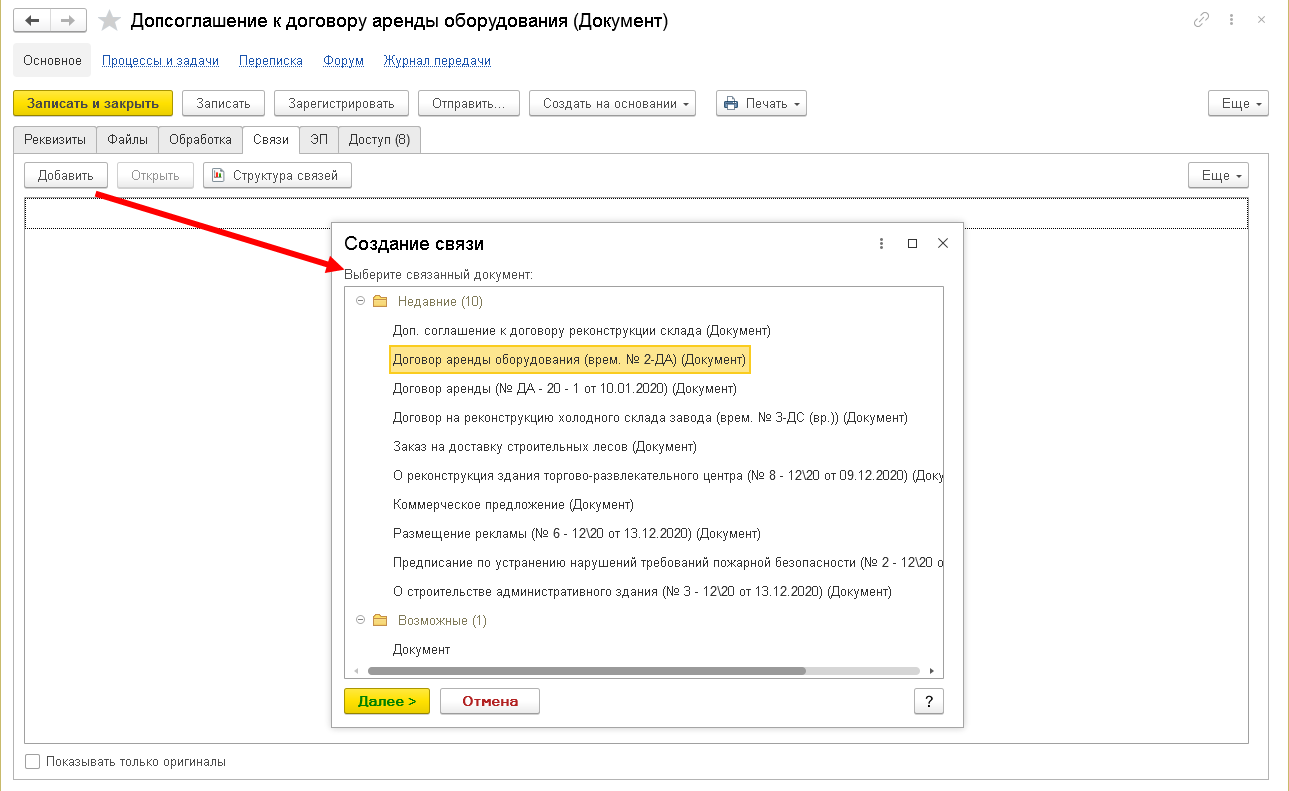Viewport: 1289px width, 791px height.
Task: Click the Отправить... button
Action: (469, 103)
